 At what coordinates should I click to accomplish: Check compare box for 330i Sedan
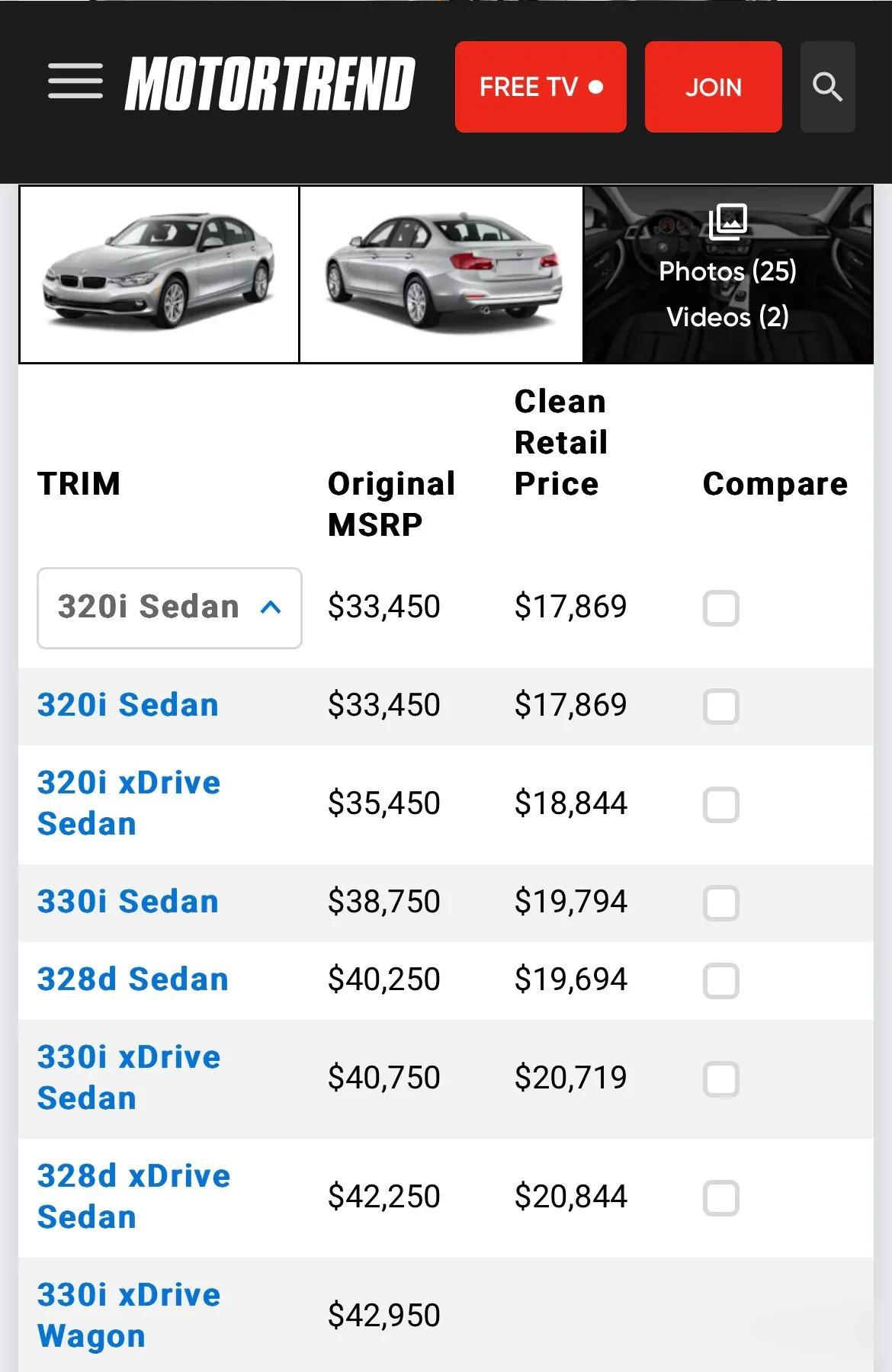click(x=720, y=903)
